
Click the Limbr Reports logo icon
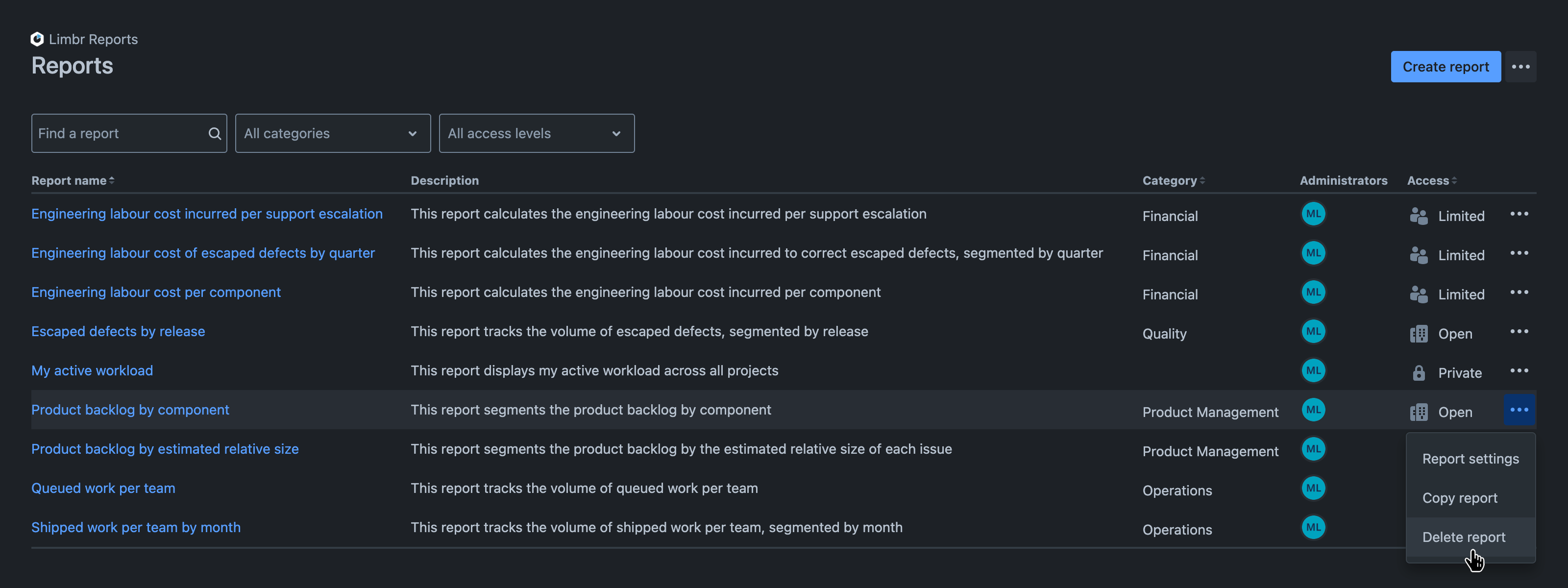(x=37, y=39)
